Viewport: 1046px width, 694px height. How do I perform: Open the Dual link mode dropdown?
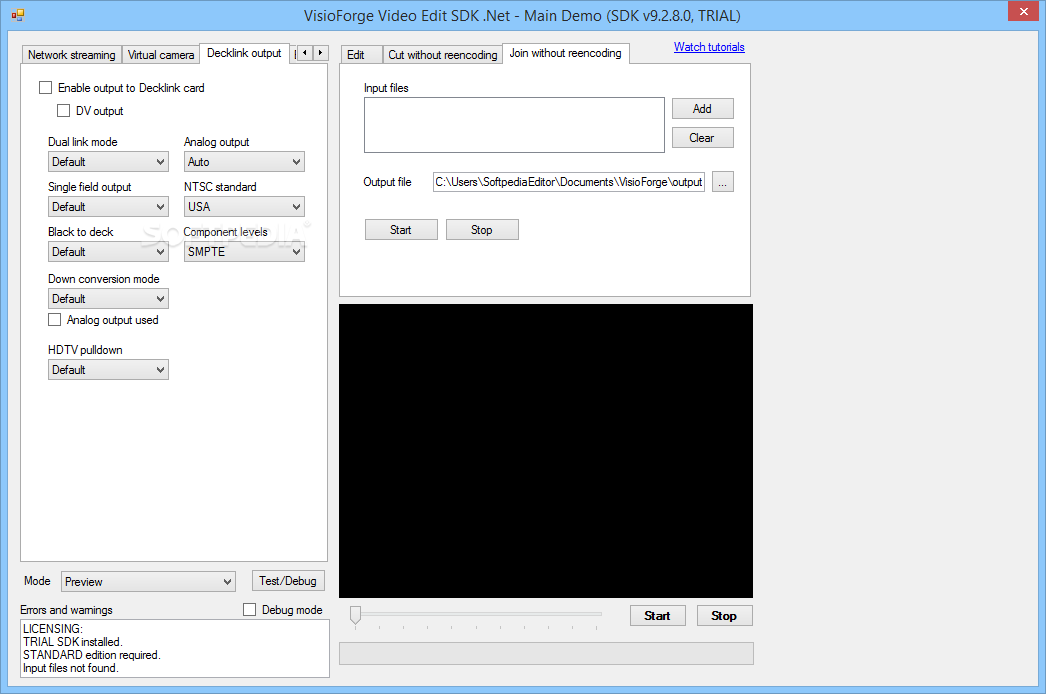coord(108,161)
